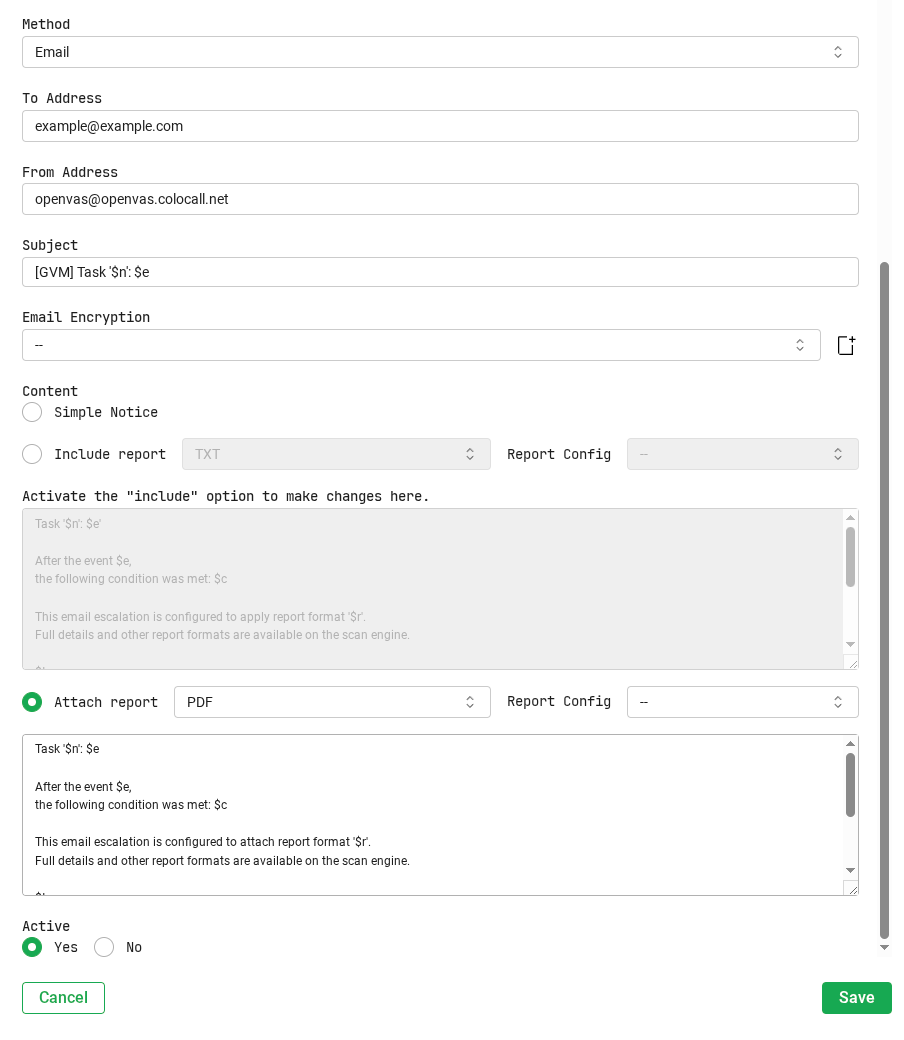This screenshot has width=904, height=1040.
Task: Click the dialog's right-side scrollbar
Action: (884, 600)
